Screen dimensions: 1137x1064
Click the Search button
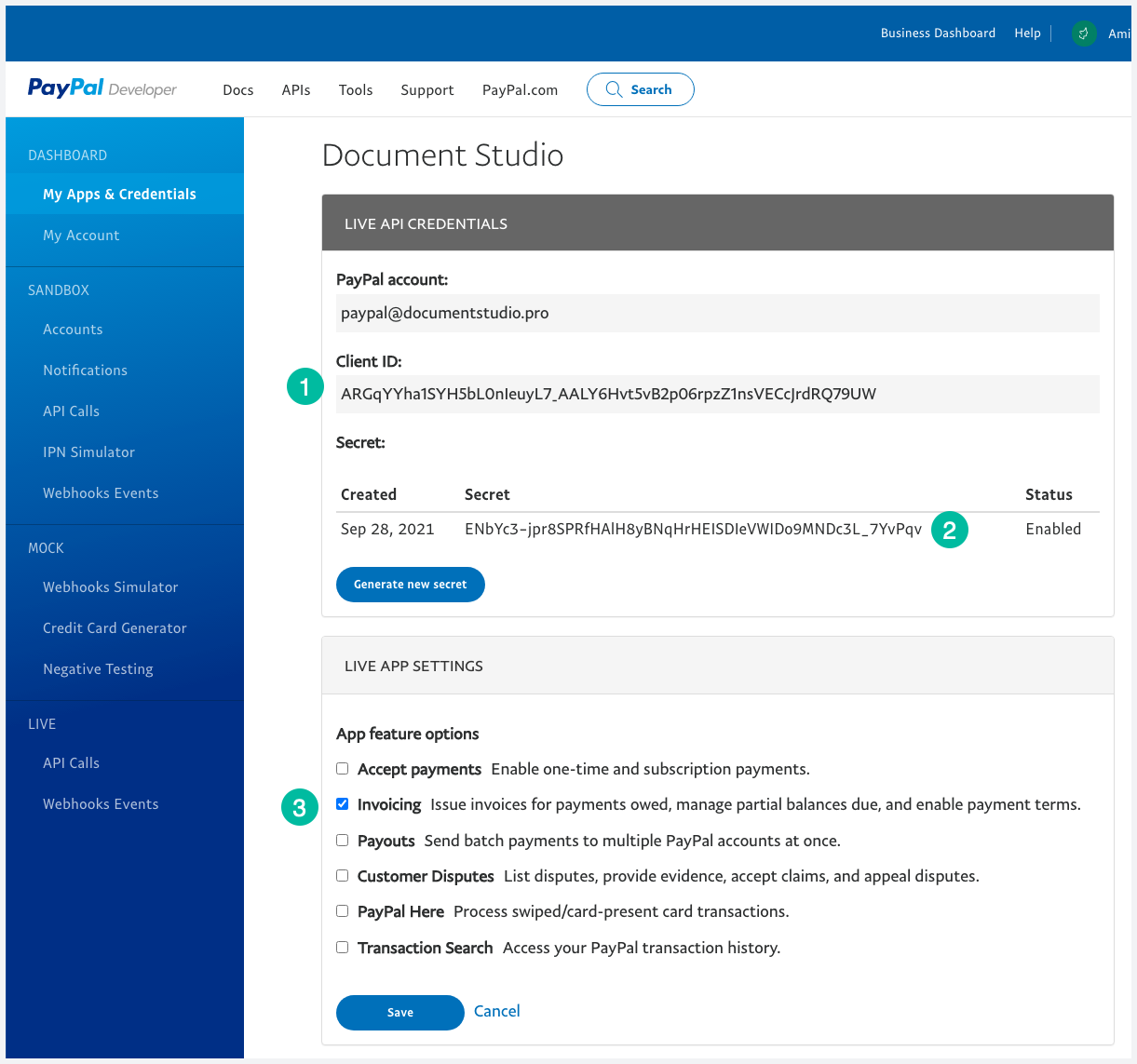tap(641, 89)
